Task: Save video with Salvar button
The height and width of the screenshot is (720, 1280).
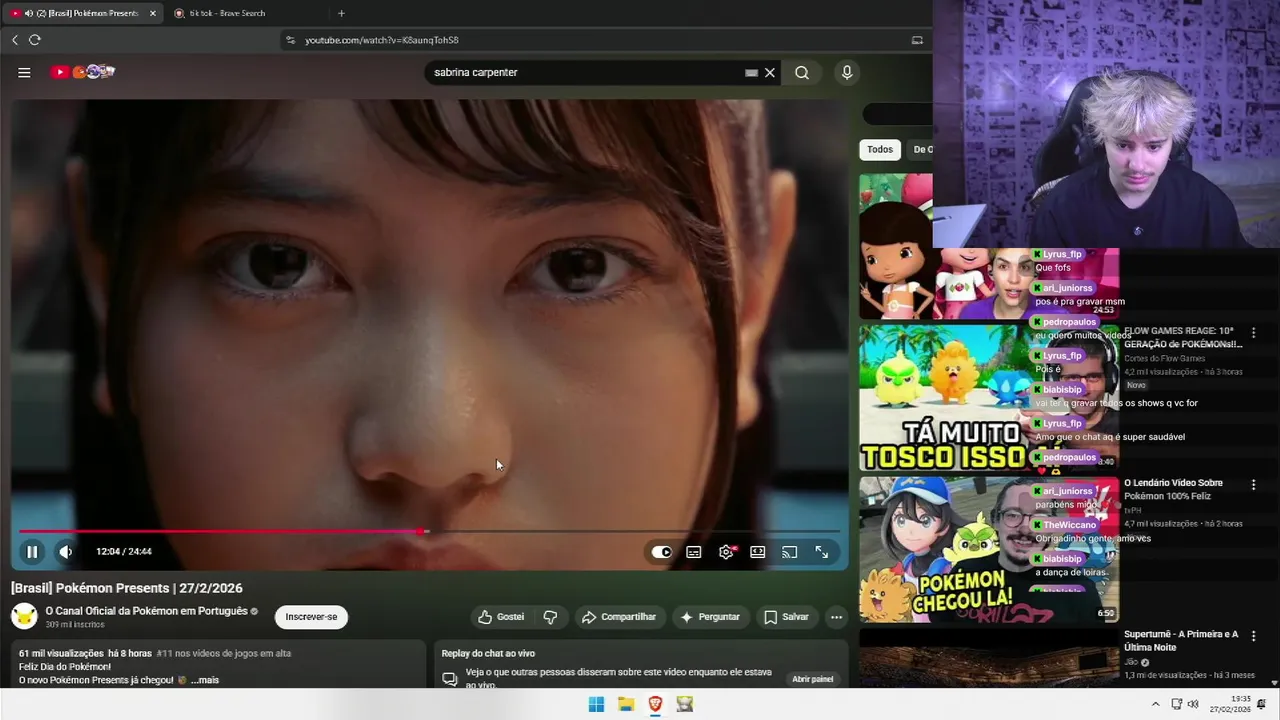Action: pyautogui.click(x=786, y=617)
